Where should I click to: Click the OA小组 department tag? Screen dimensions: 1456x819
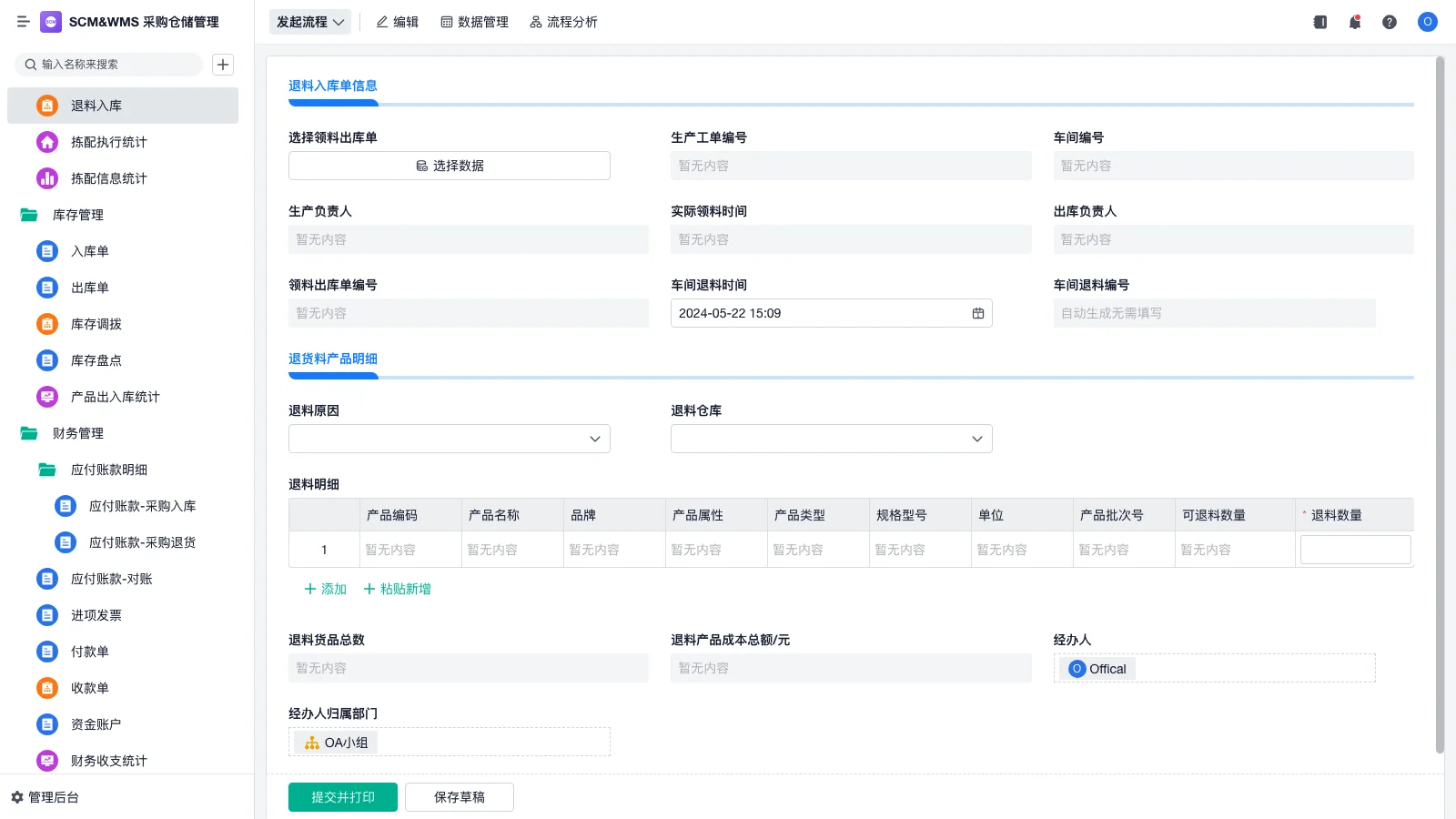coord(336,743)
